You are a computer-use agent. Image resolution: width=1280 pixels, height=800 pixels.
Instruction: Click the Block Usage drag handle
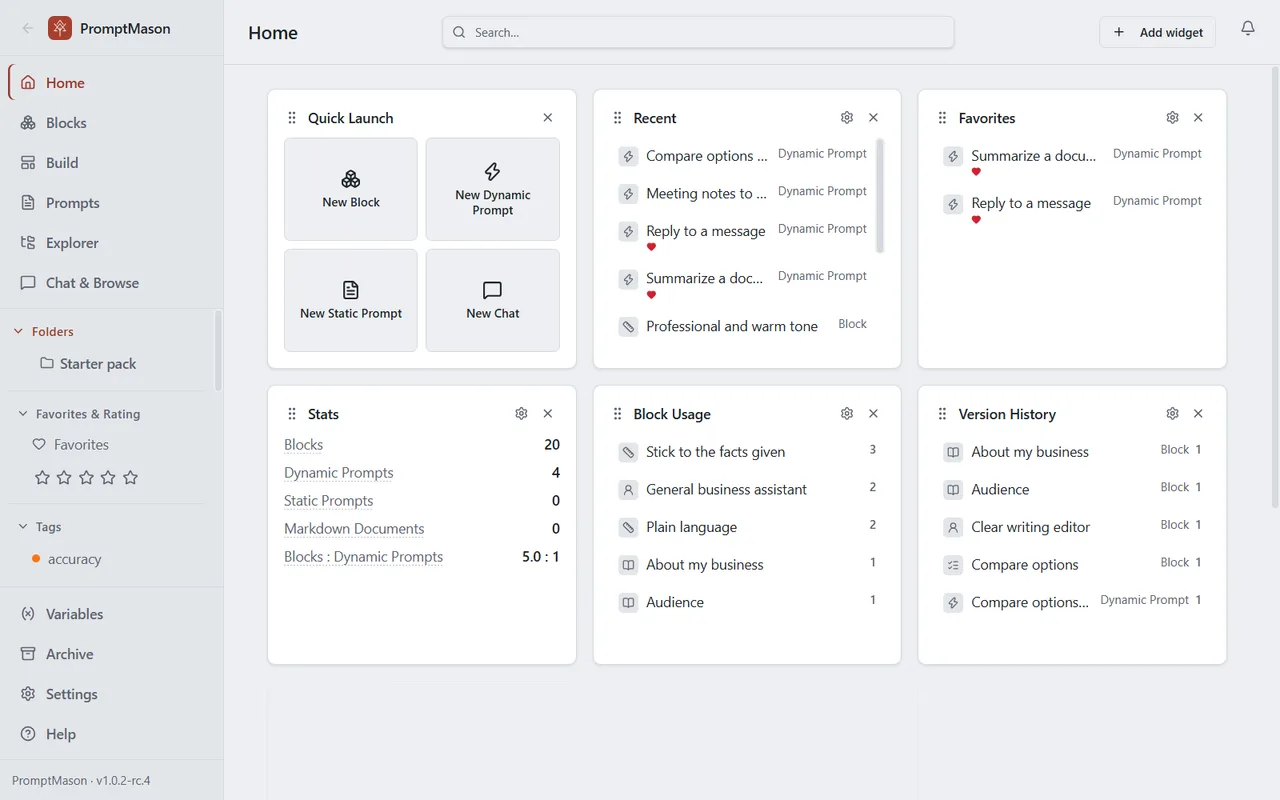pyautogui.click(x=618, y=414)
